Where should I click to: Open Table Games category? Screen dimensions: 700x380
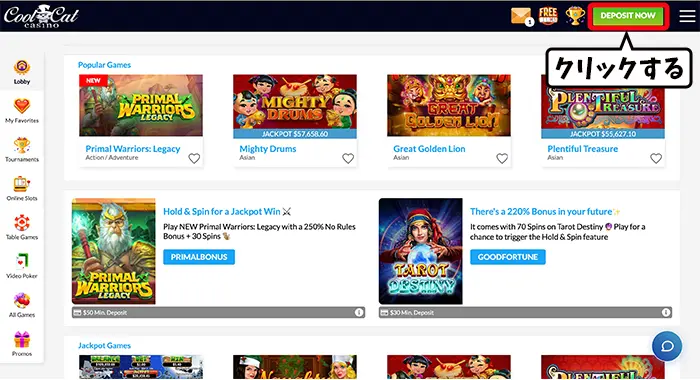click(x=22, y=227)
